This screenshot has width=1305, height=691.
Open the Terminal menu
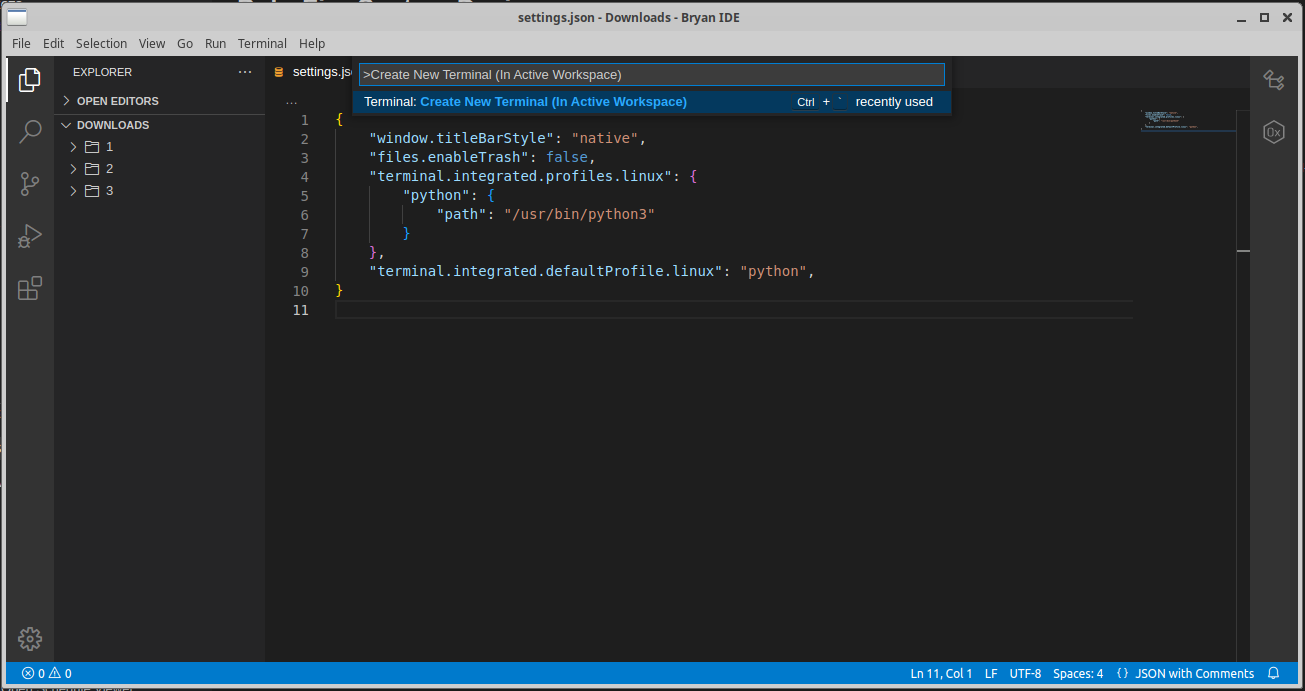[x=261, y=43]
